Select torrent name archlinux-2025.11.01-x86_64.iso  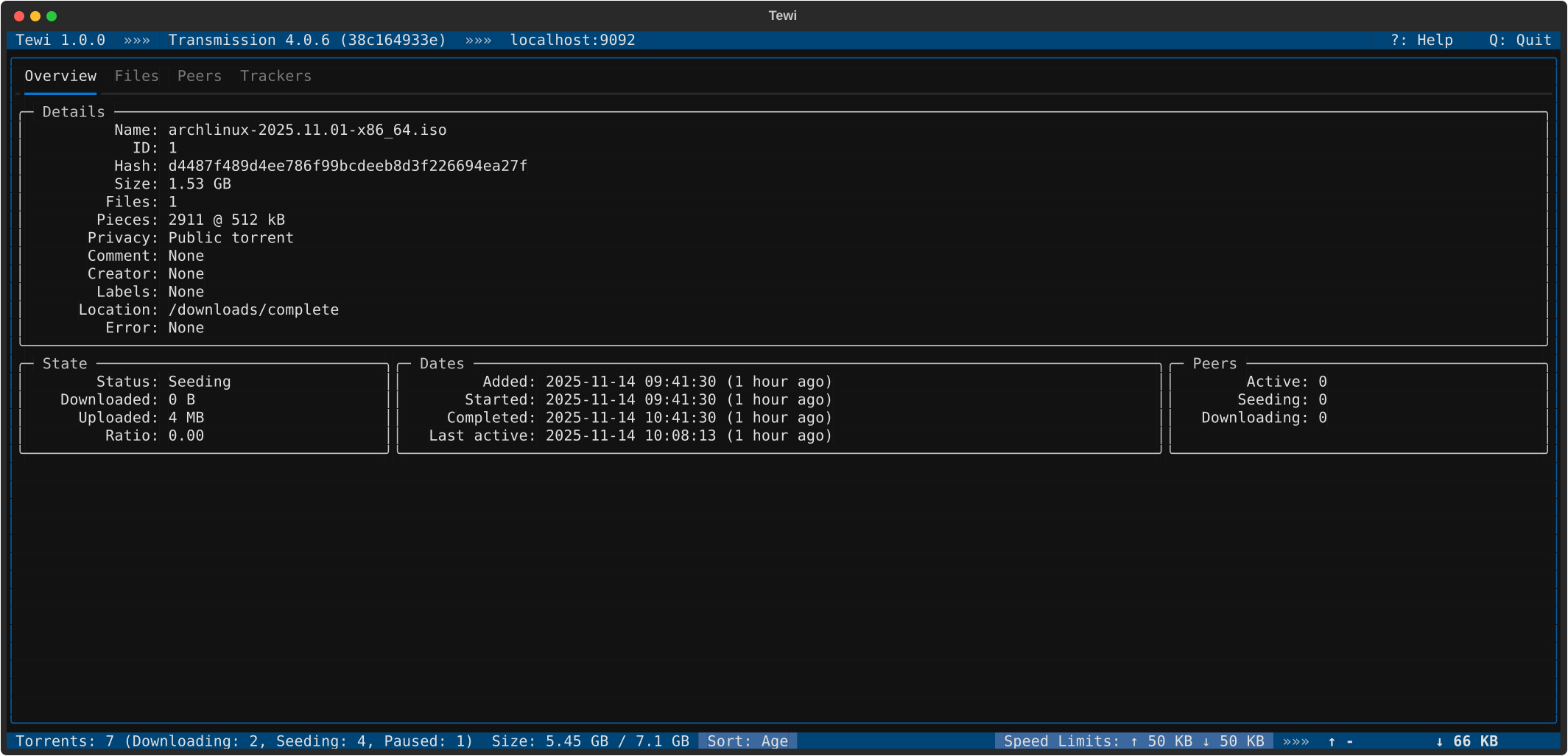[x=307, y=130]
